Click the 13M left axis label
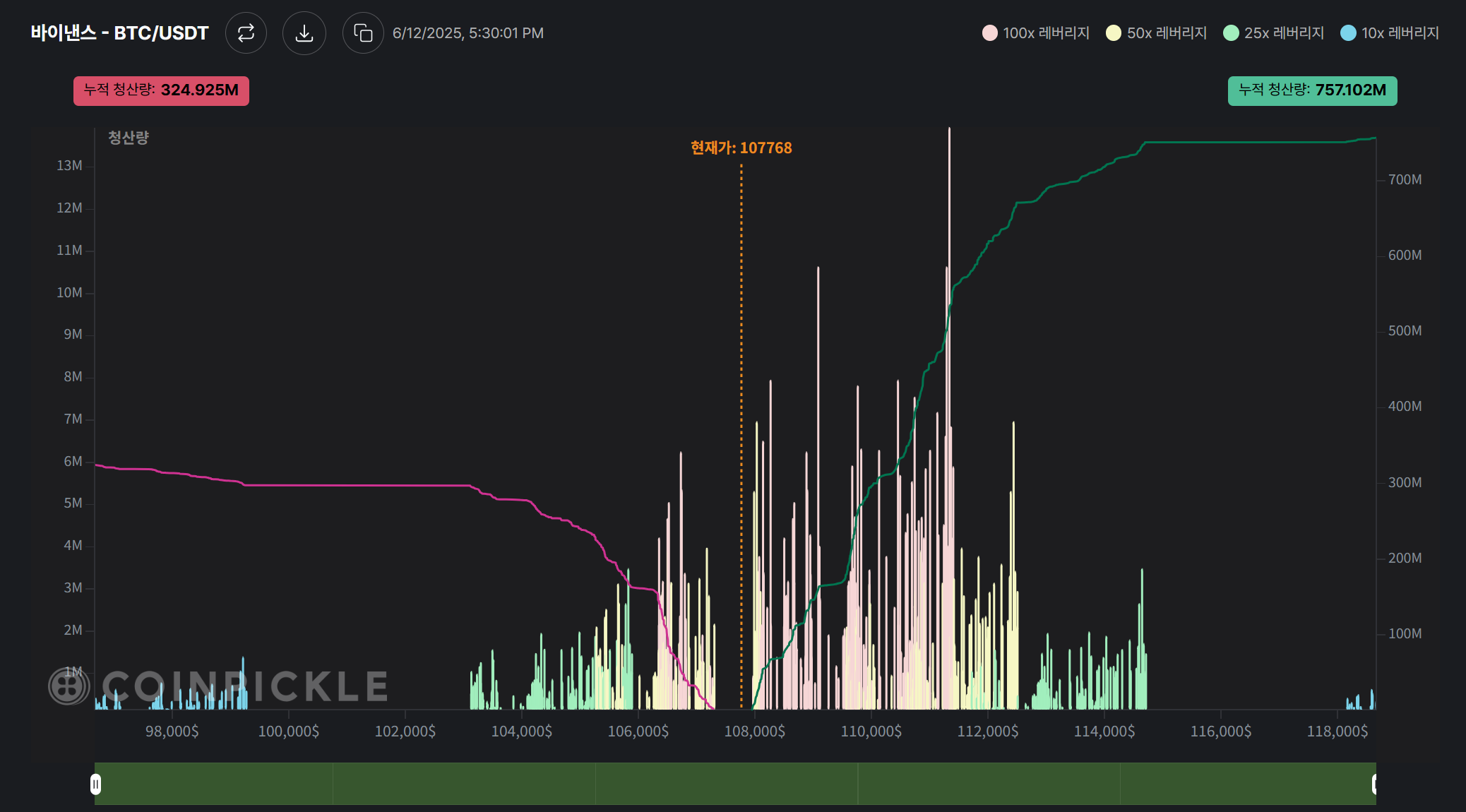Screen dimensions: 1466x812 click(x=69, y=165)
